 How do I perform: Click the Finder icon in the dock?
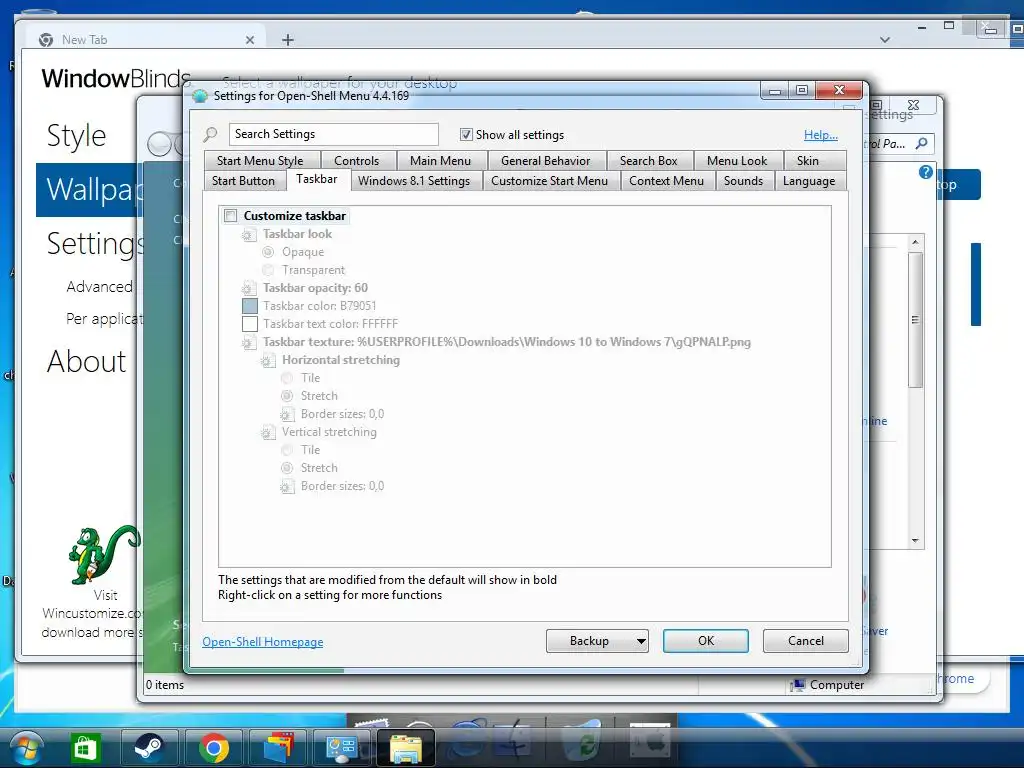coord(515,741)
